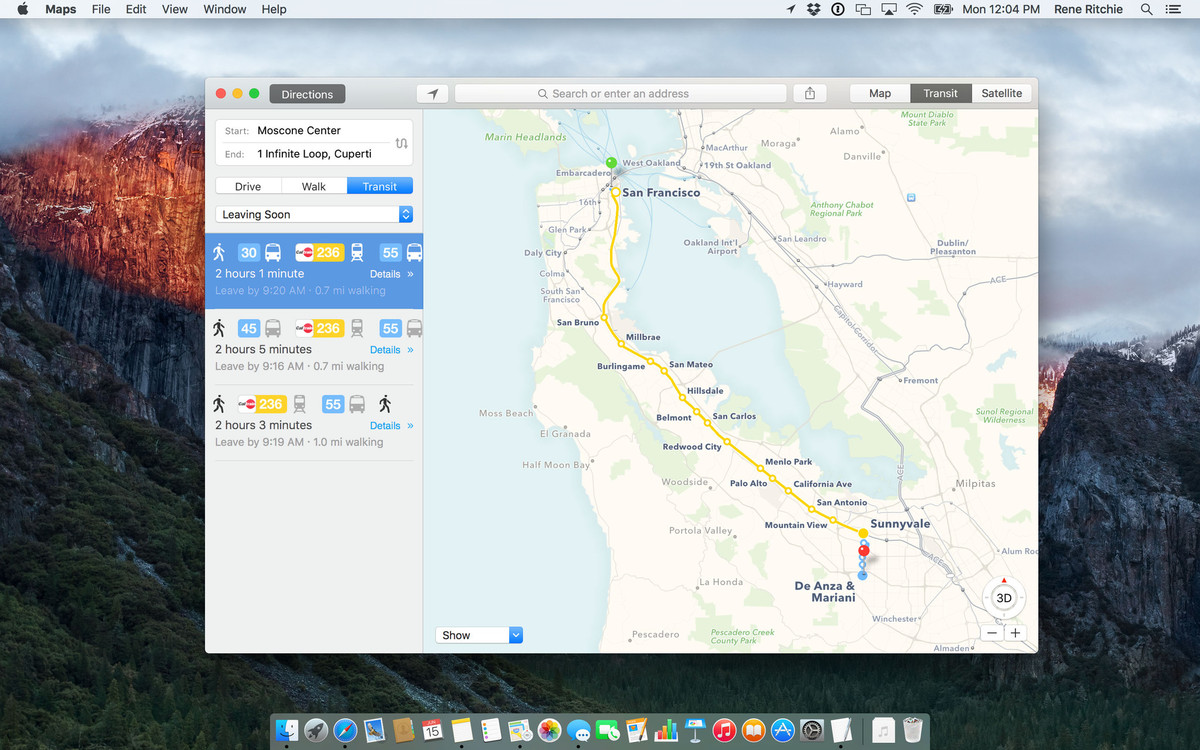Expand Details for 2 hours 5 minutes route
Viewport: 1200px width, 750px height.
coord(391,350)
